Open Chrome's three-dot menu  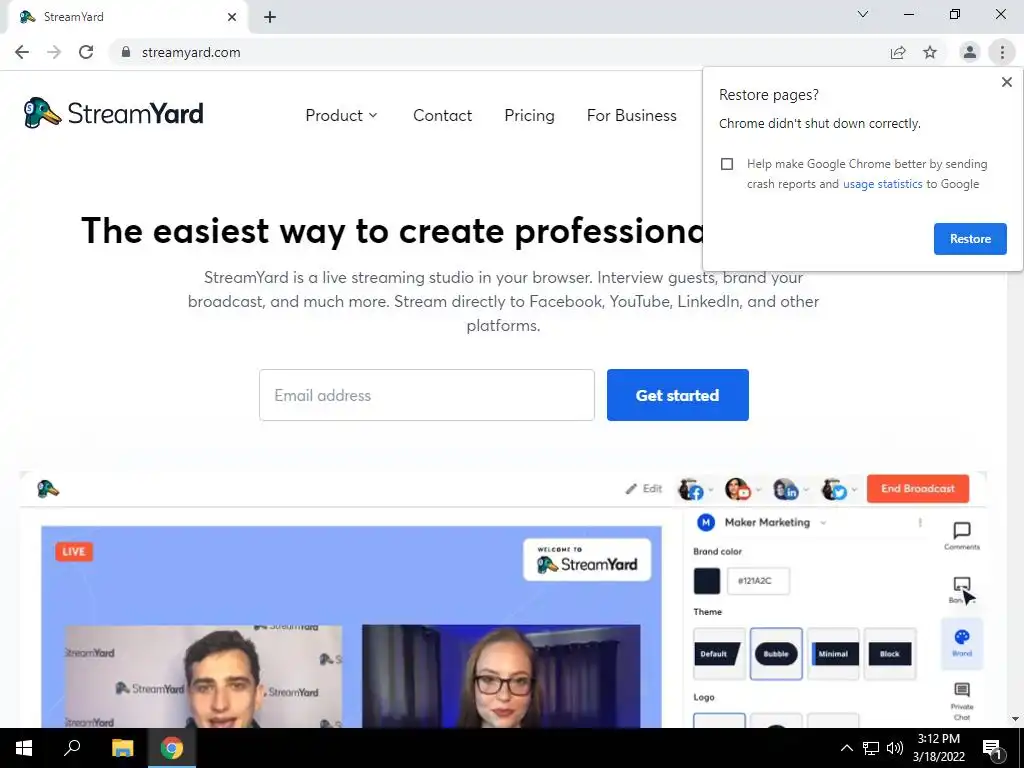click(1002, 52)
